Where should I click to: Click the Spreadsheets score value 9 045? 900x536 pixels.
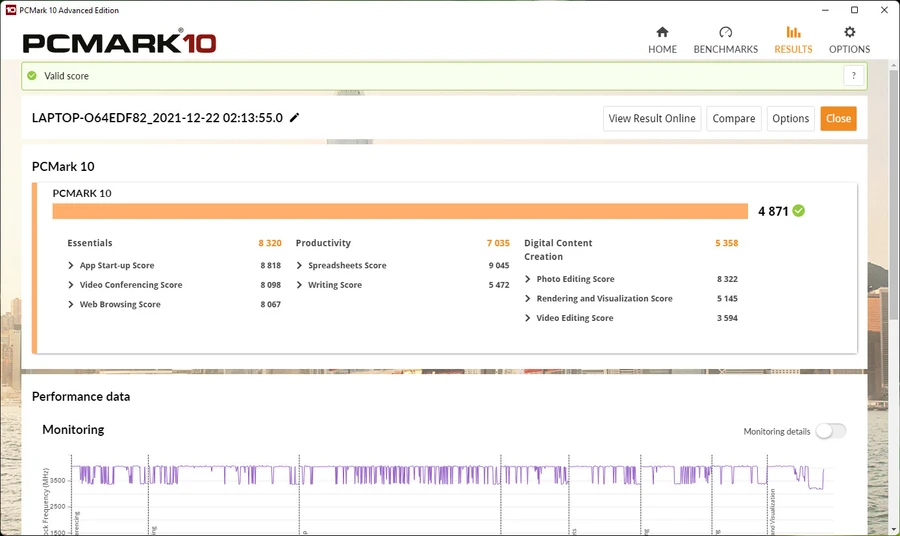tap(499, 265)
